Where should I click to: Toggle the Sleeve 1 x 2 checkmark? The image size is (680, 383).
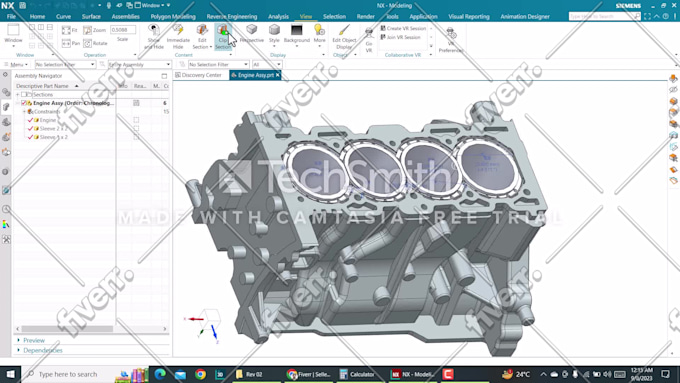(30, 137)
